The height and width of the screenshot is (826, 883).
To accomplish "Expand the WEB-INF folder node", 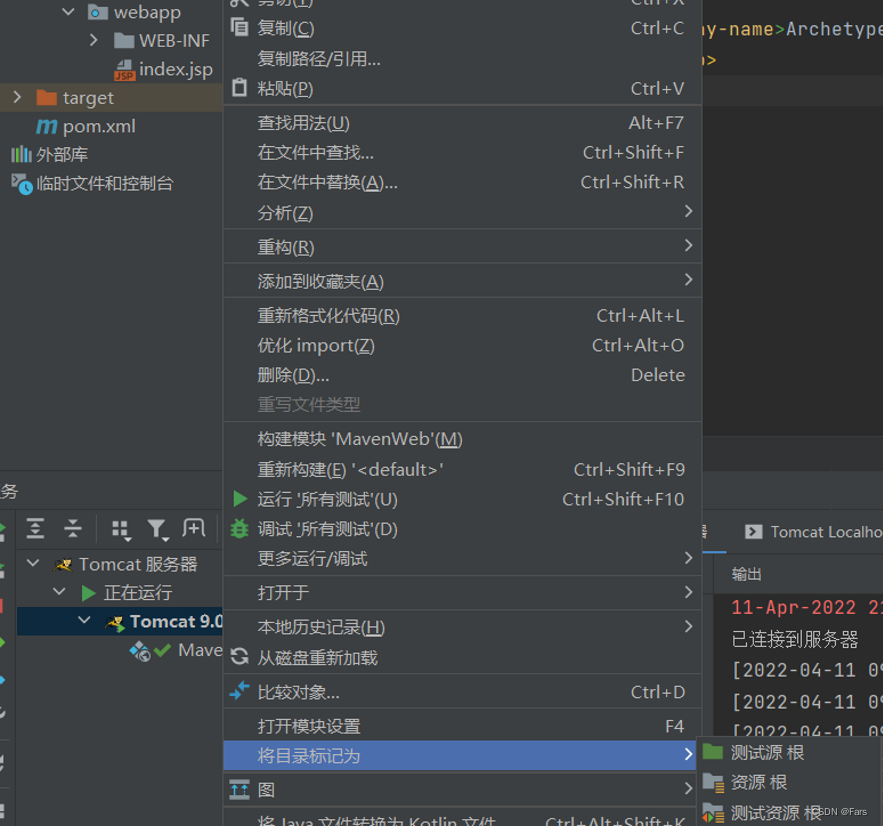I will coord(93,40).
